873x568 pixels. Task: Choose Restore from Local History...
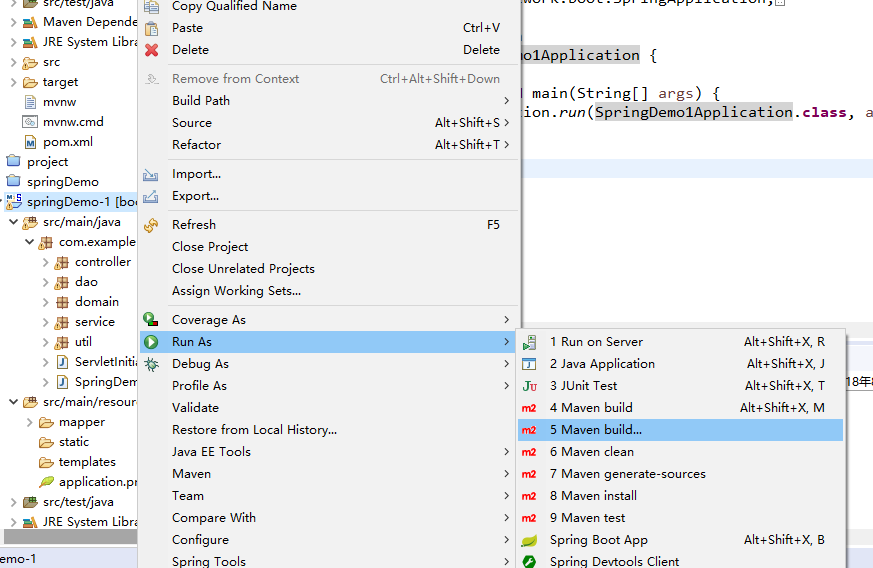tap(328, 430)
